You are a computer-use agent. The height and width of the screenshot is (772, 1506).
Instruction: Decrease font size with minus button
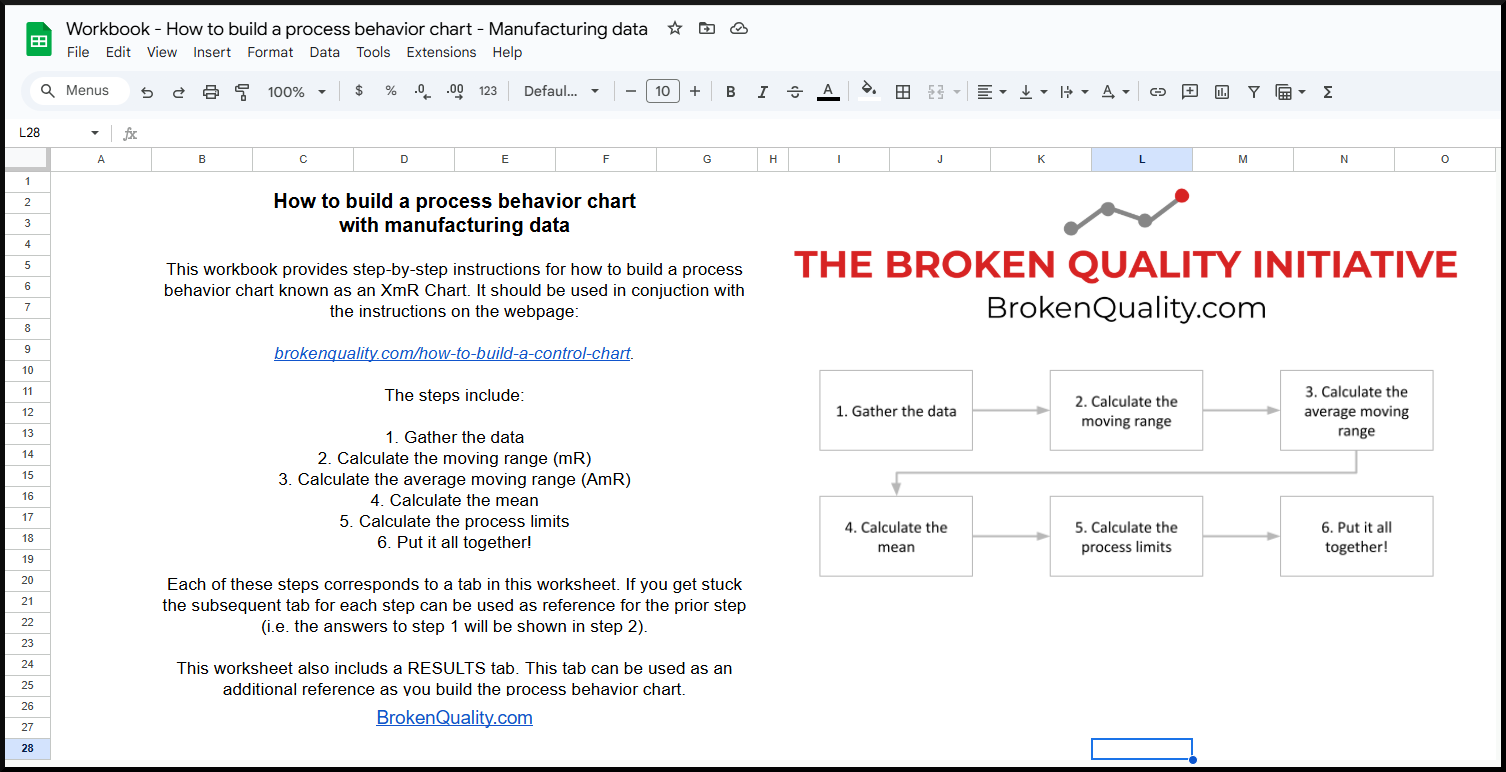click(631, 91)
